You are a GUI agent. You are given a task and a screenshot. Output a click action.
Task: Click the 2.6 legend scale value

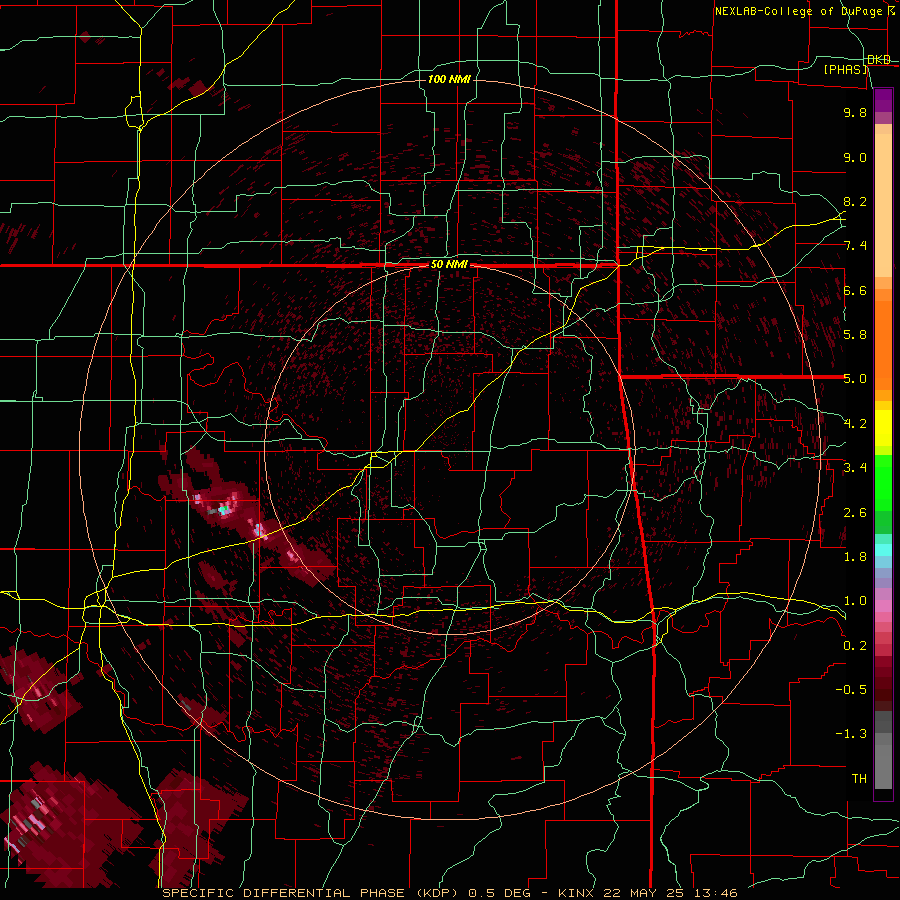[x=855, y=513]
